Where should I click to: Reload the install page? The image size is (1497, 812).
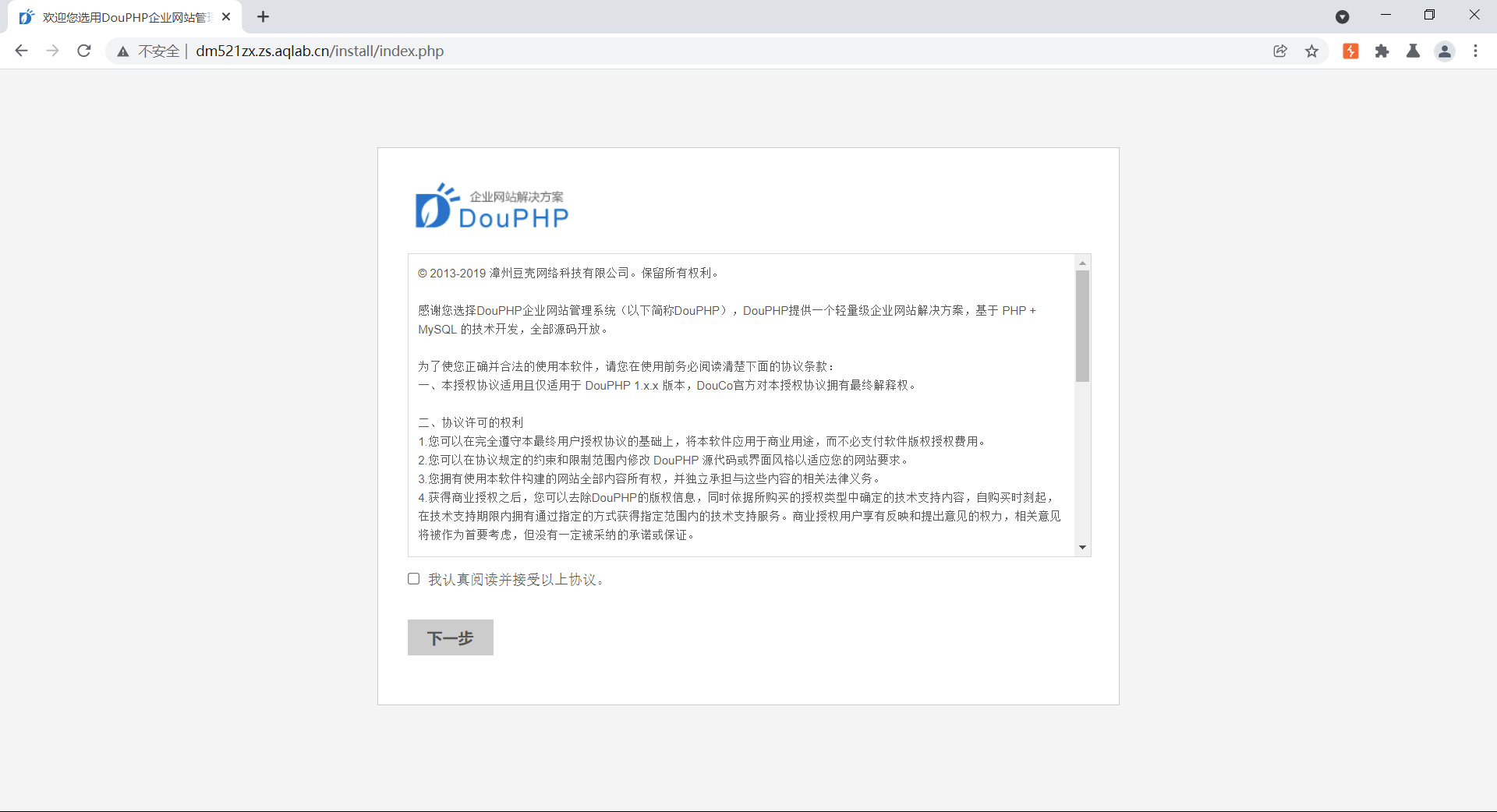point(83,51)
